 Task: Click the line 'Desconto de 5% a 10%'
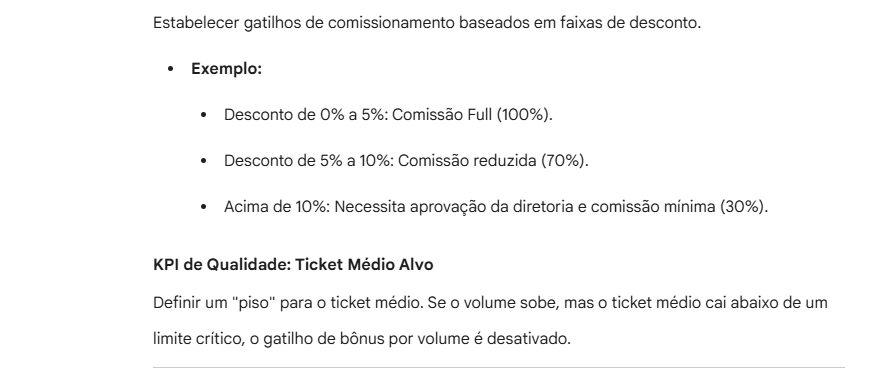coord(406,161)
